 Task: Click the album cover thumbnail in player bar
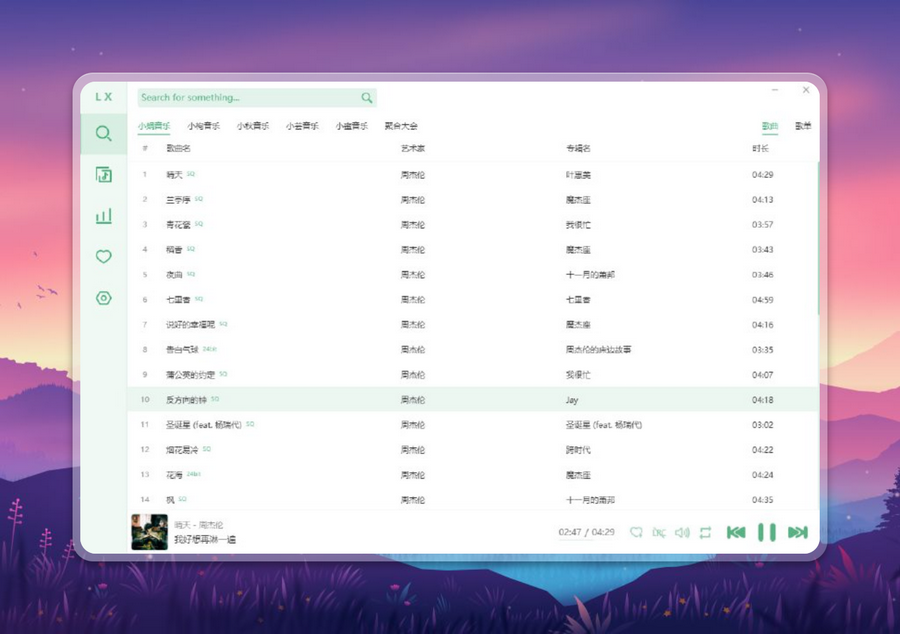[x=149, y=532]
